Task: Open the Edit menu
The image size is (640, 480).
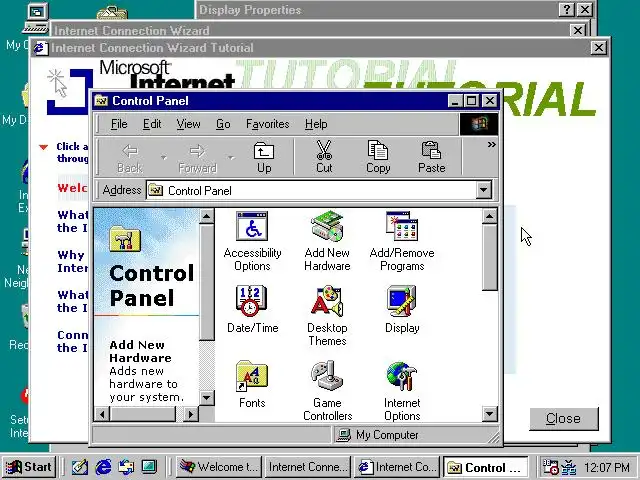Action: click(x=152, y=124)
